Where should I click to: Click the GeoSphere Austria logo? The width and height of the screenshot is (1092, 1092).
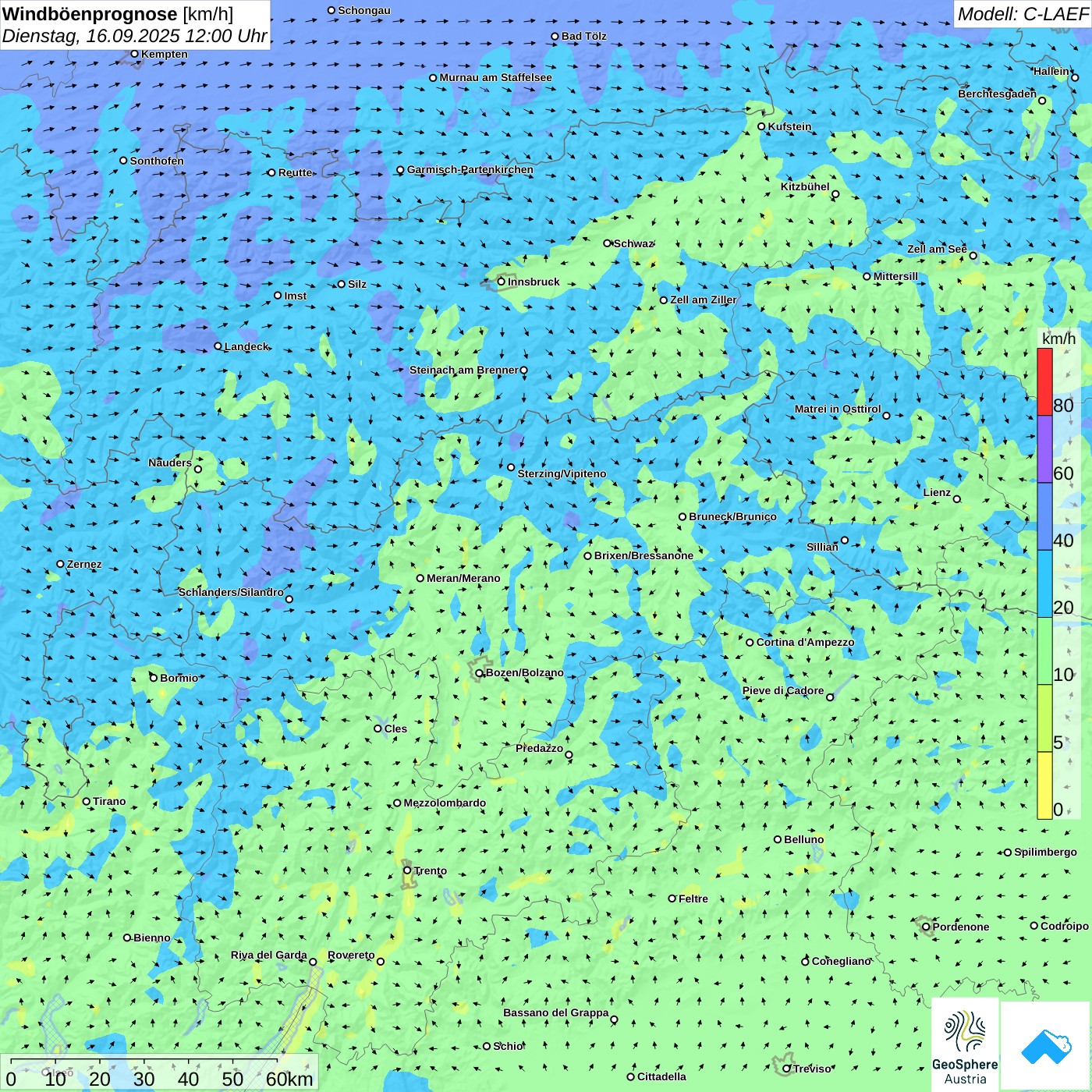965,1044
